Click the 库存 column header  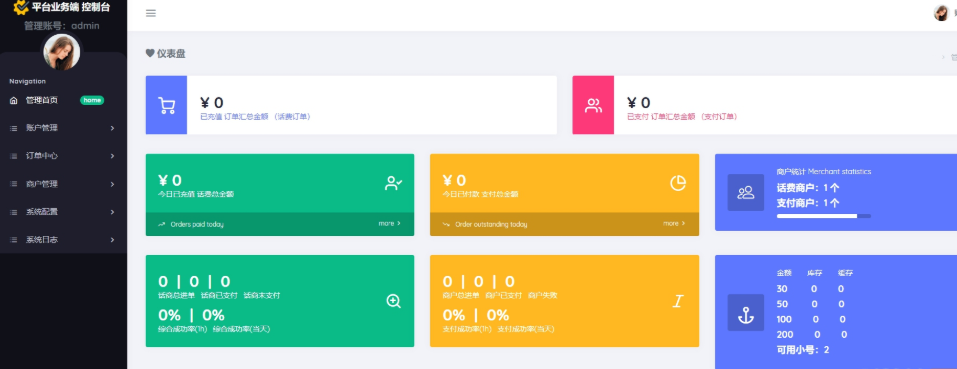(815, 273)
